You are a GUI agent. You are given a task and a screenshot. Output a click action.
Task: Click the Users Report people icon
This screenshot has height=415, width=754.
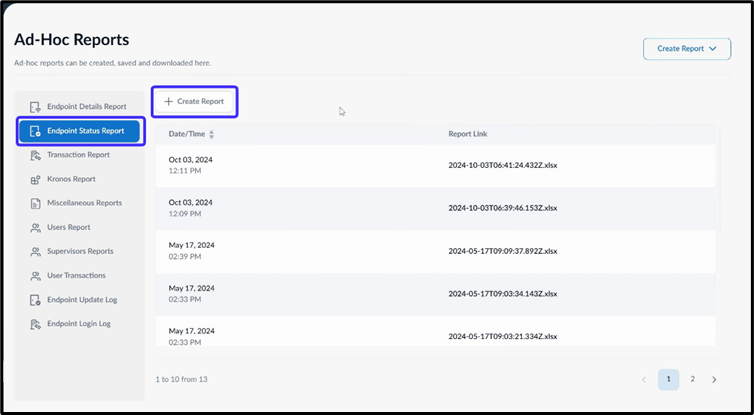coord(35,227)
